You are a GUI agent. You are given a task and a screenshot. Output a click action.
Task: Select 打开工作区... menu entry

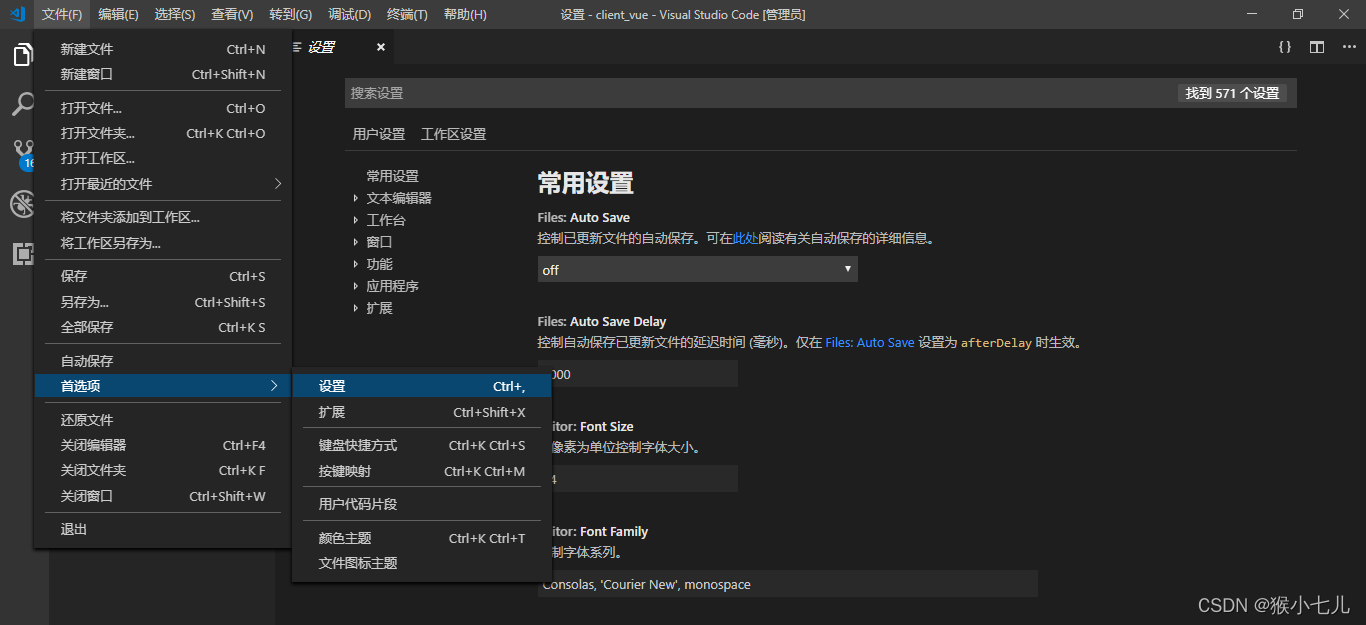point(163,158)
